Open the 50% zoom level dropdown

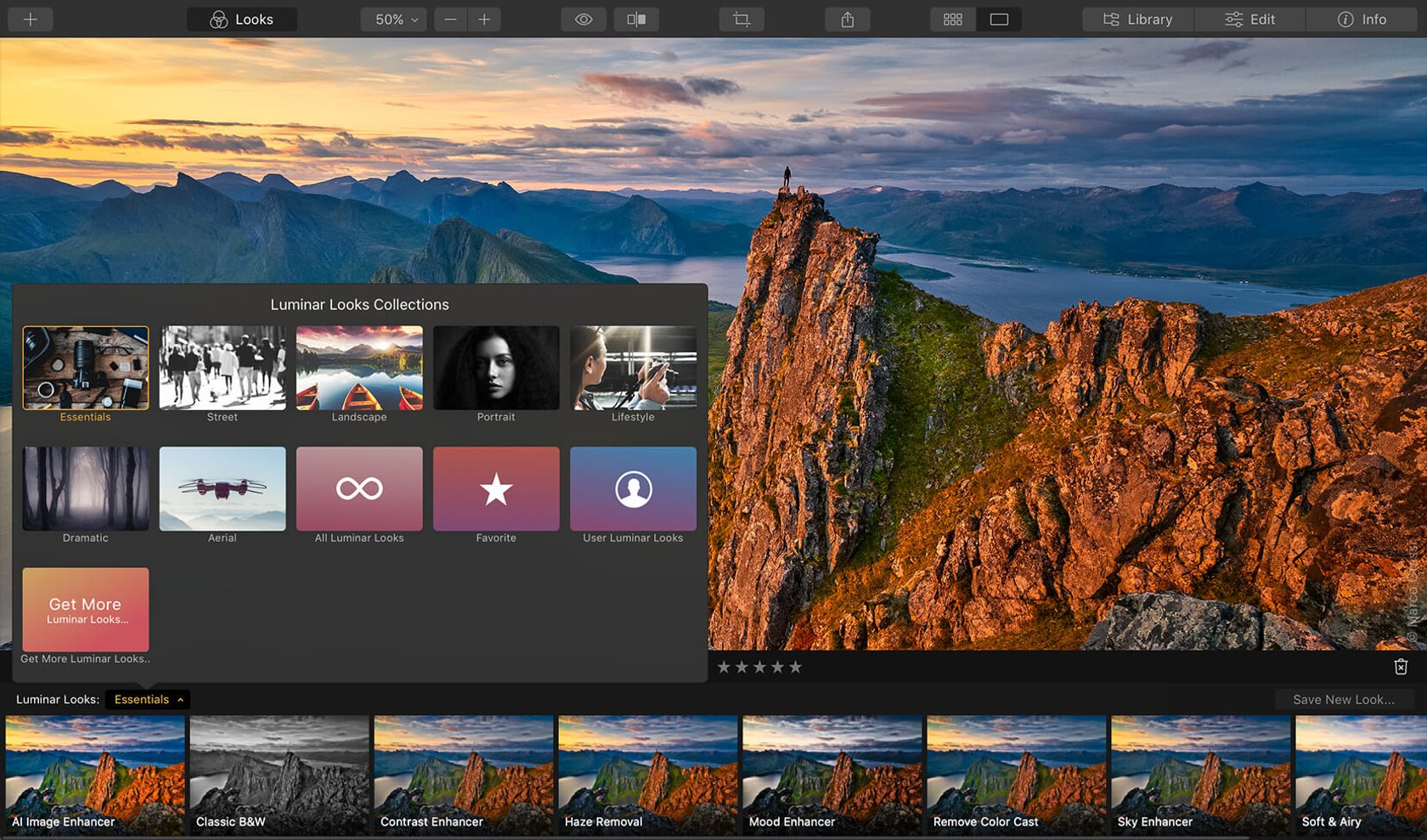pyautogui.click(x=392, y=19)
